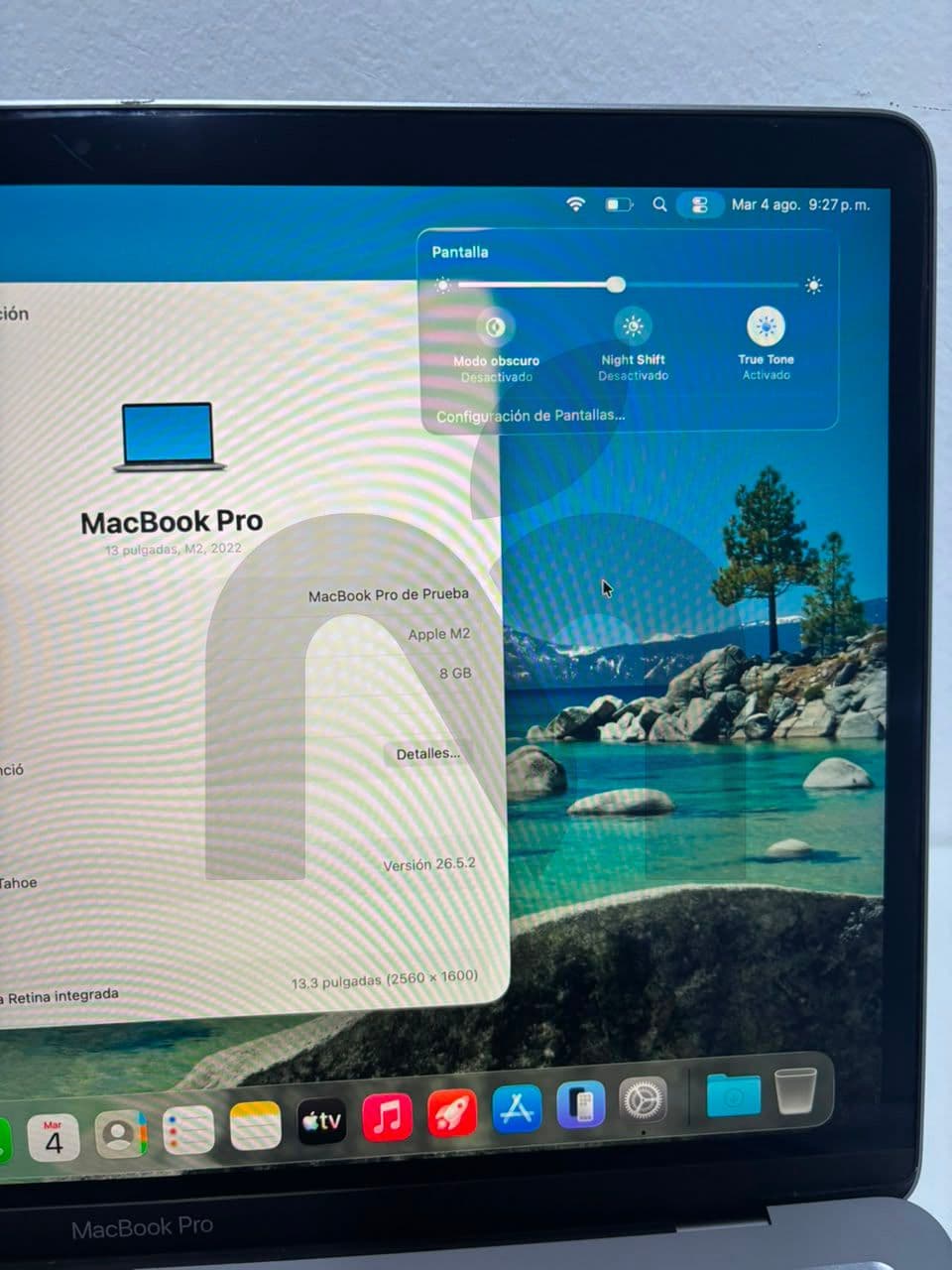Open Contacts in the Dock
952x1270 pixels.
(121, 1133)
